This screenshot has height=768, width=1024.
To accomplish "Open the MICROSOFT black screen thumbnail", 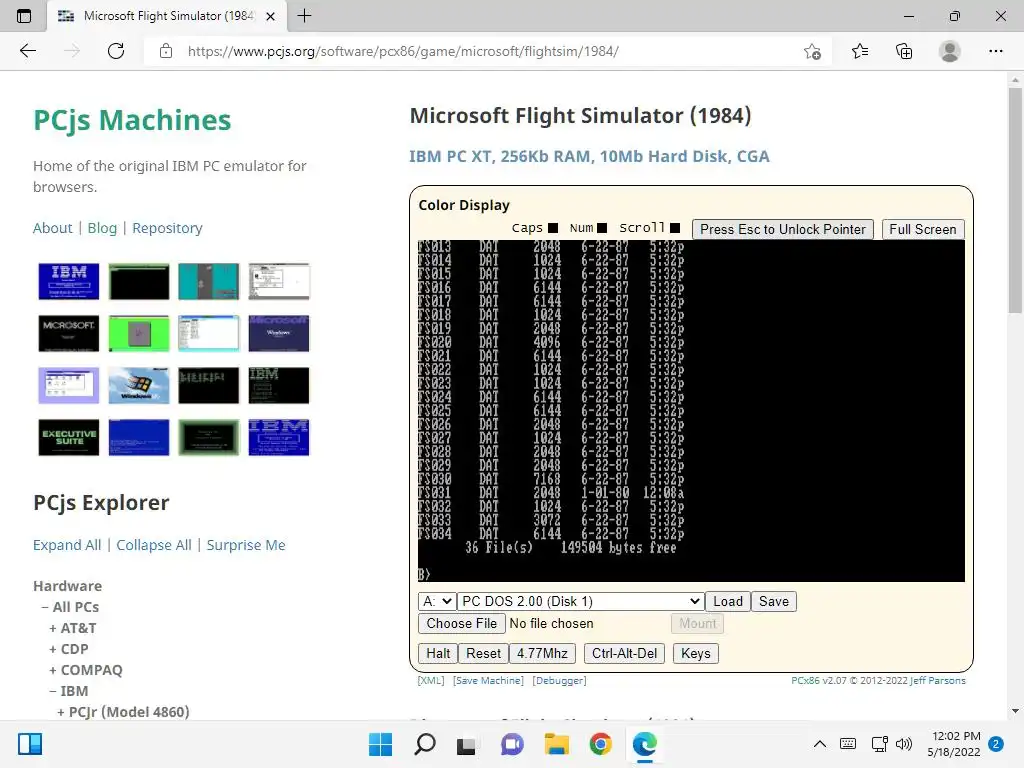I will pos(69,333).
